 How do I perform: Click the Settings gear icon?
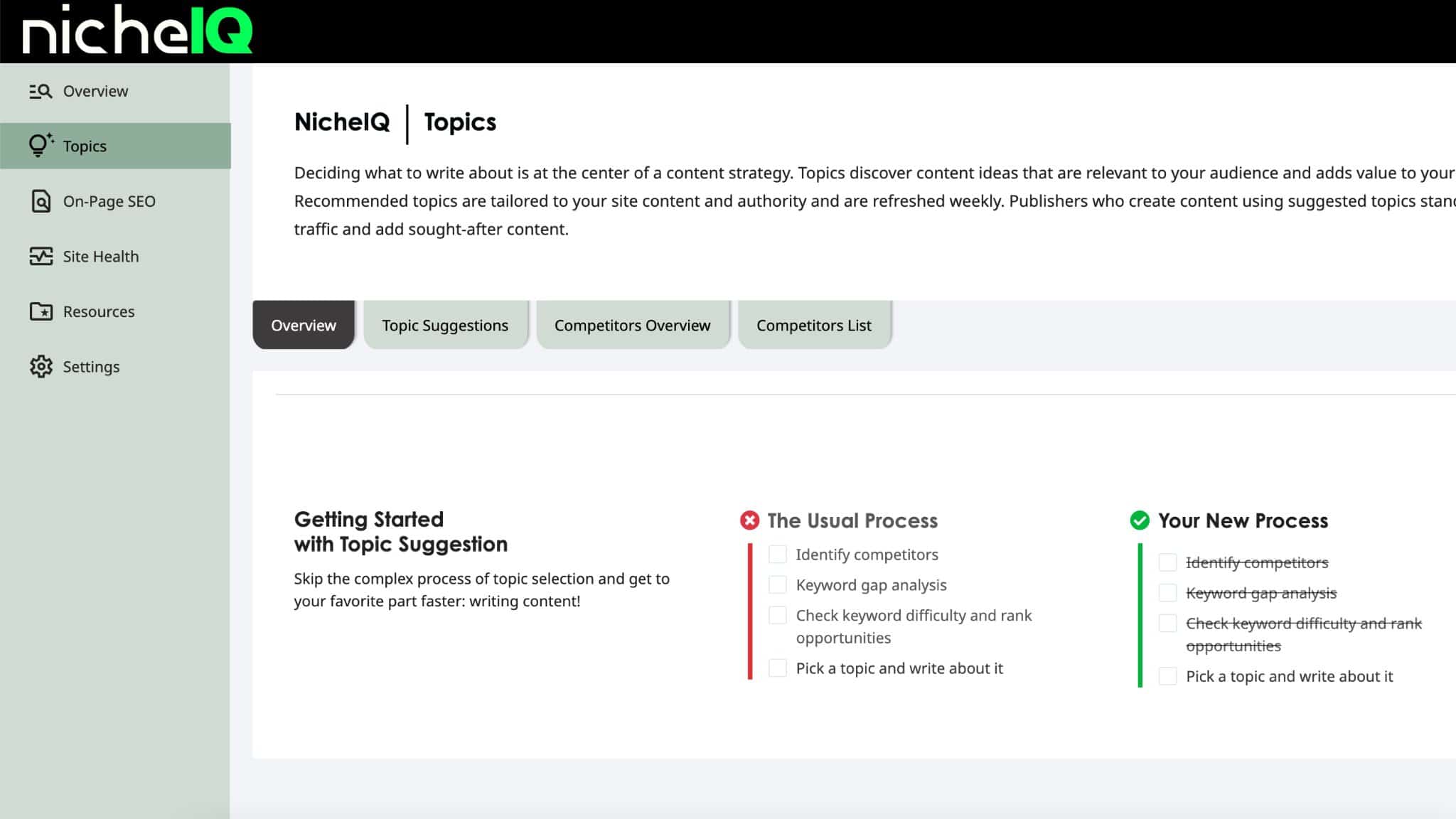[x=41, y=366]
